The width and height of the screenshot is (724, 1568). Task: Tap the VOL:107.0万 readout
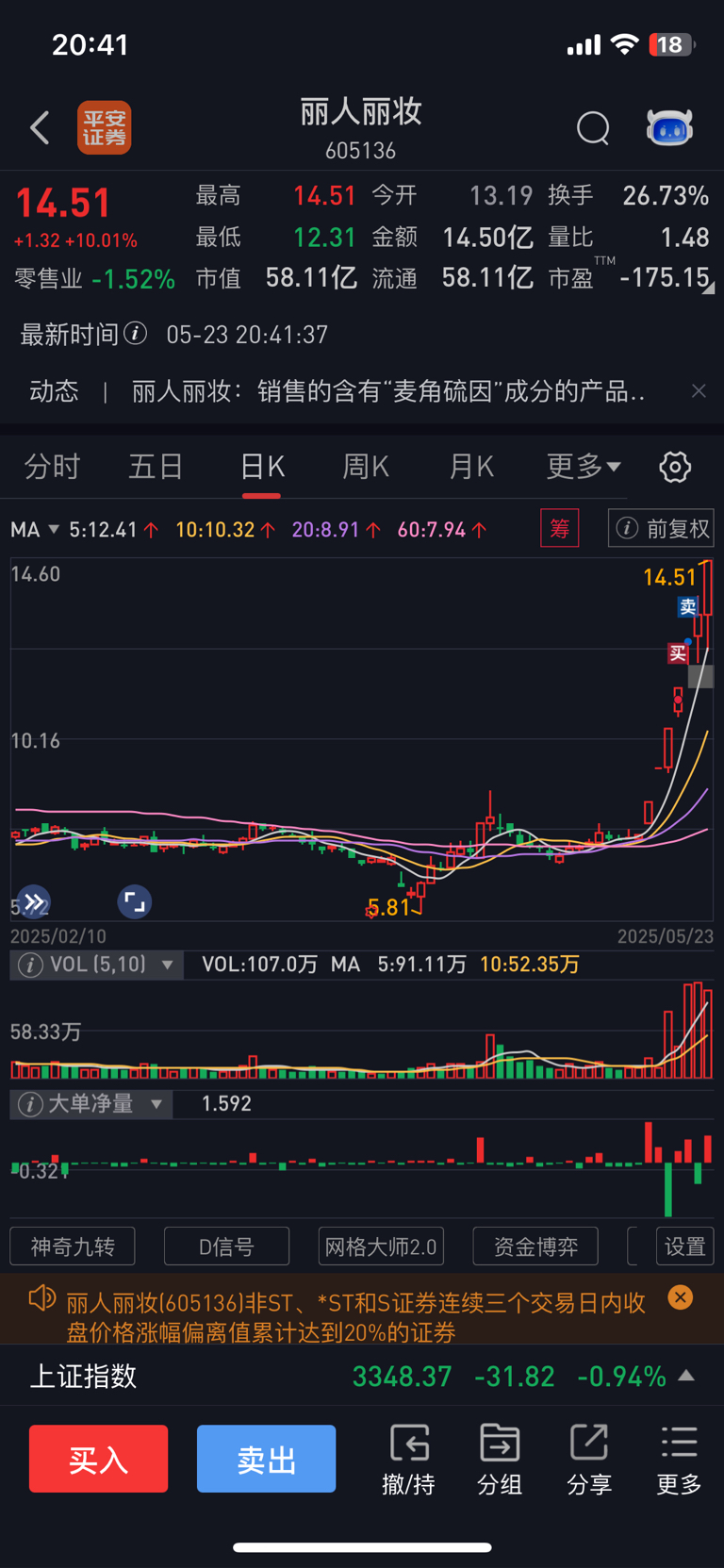(x=259, y=965)
